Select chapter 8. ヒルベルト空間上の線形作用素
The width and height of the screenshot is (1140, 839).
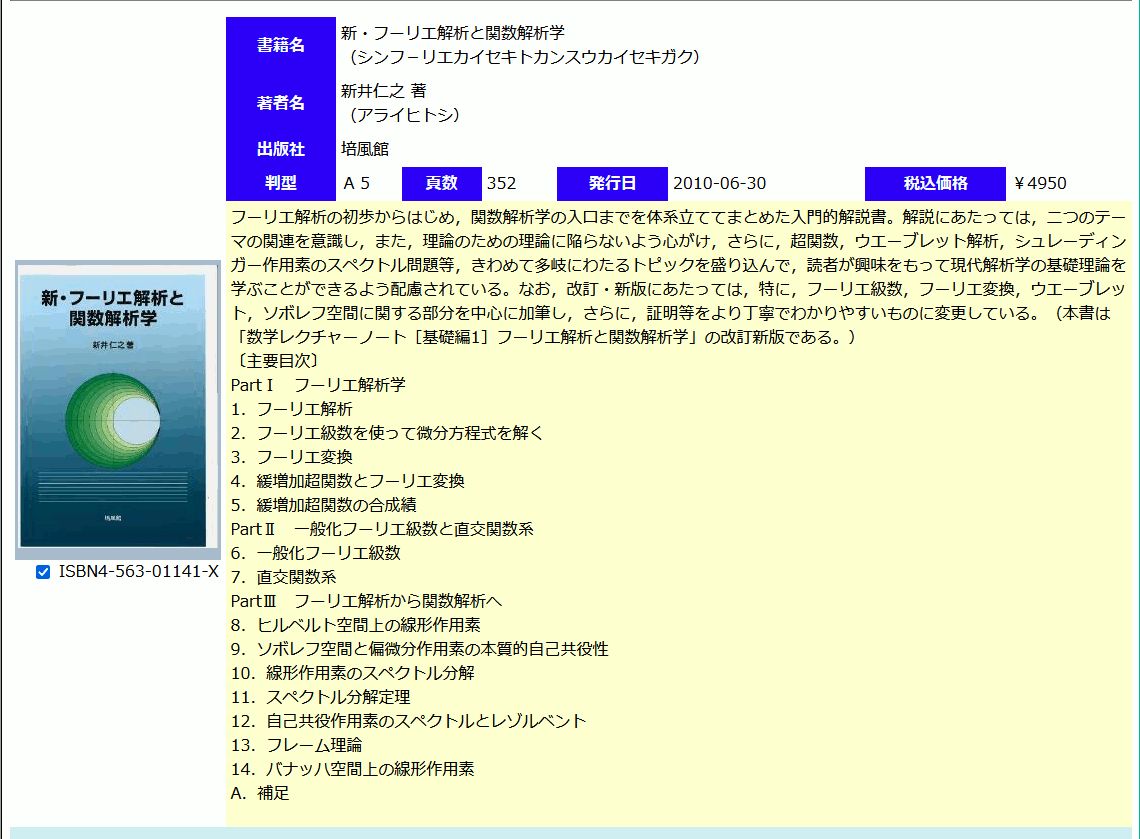click(356, 625)
